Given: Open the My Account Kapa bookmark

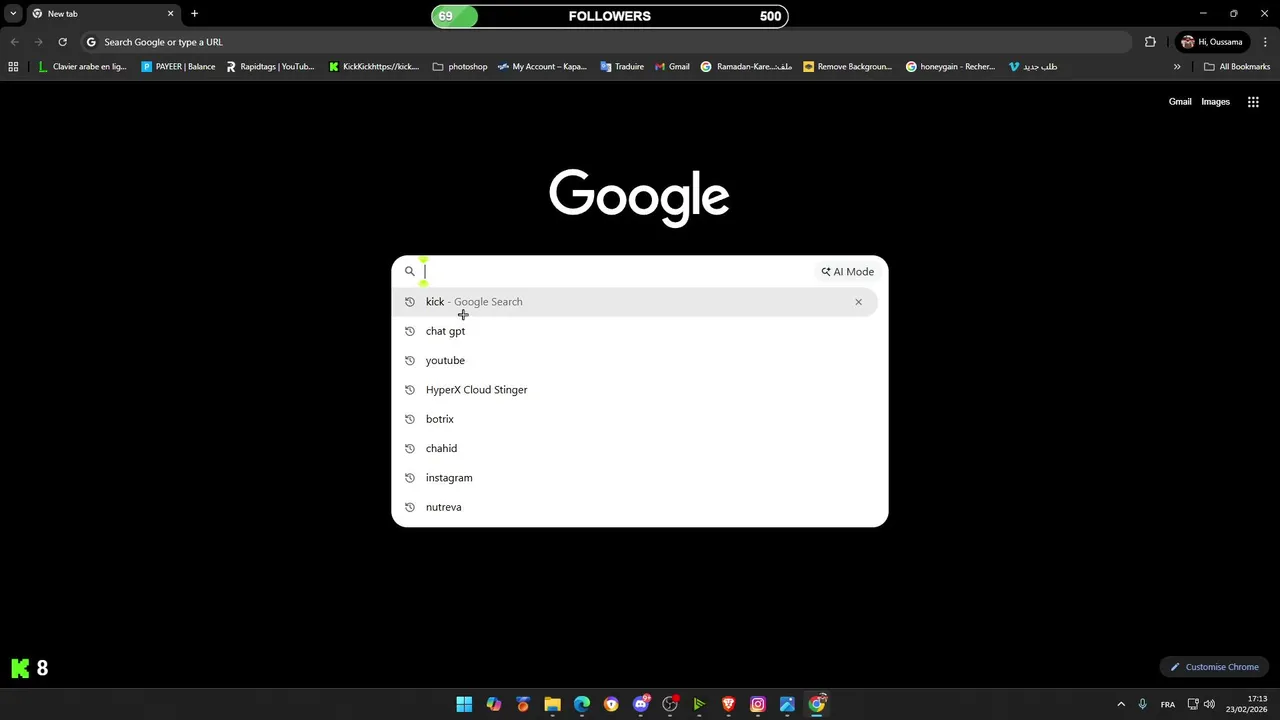Looking at the screenshot, I should pyautogui.click(x=542, y=67).
